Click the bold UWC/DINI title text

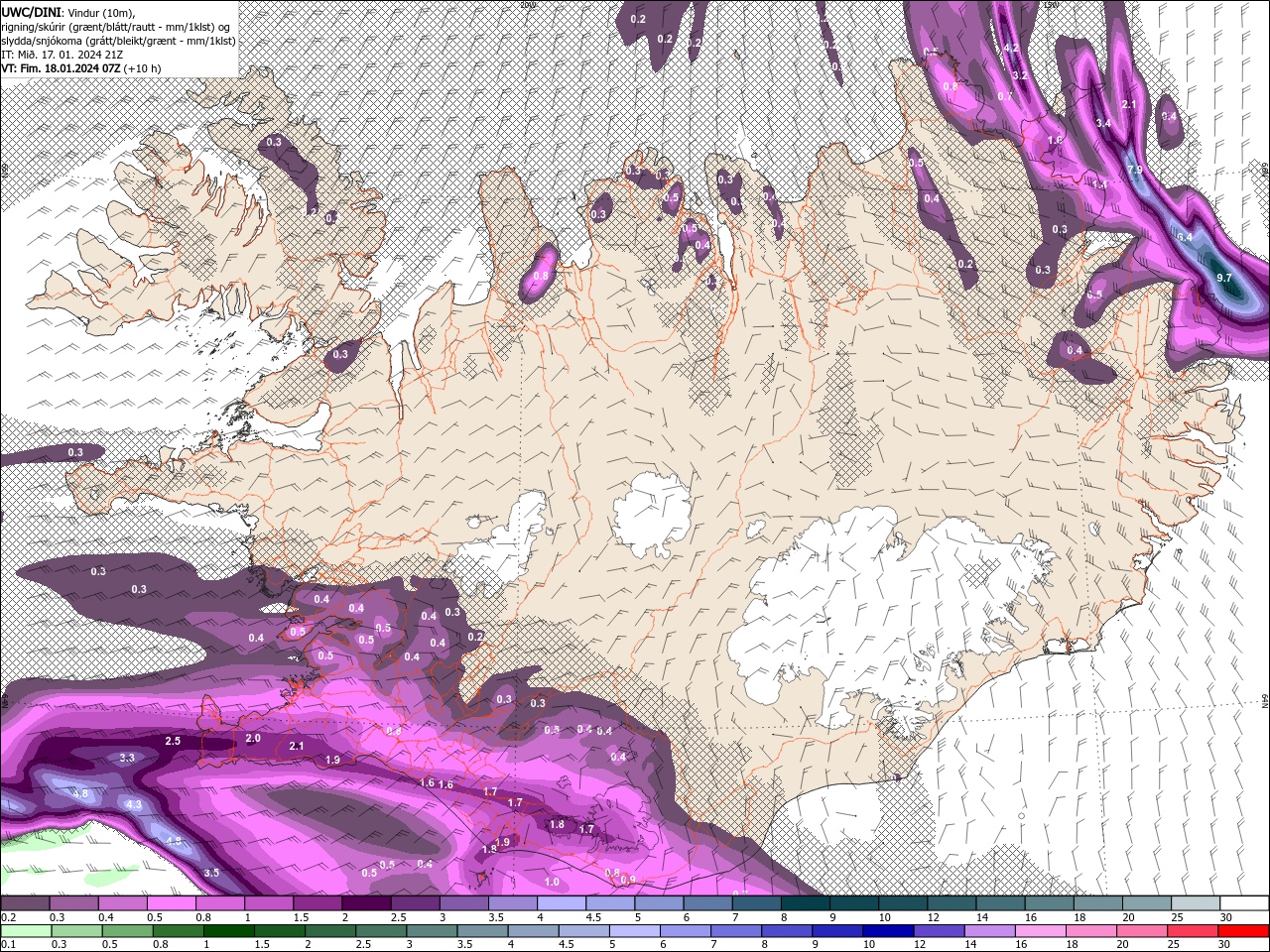click(x=31, y=11)
